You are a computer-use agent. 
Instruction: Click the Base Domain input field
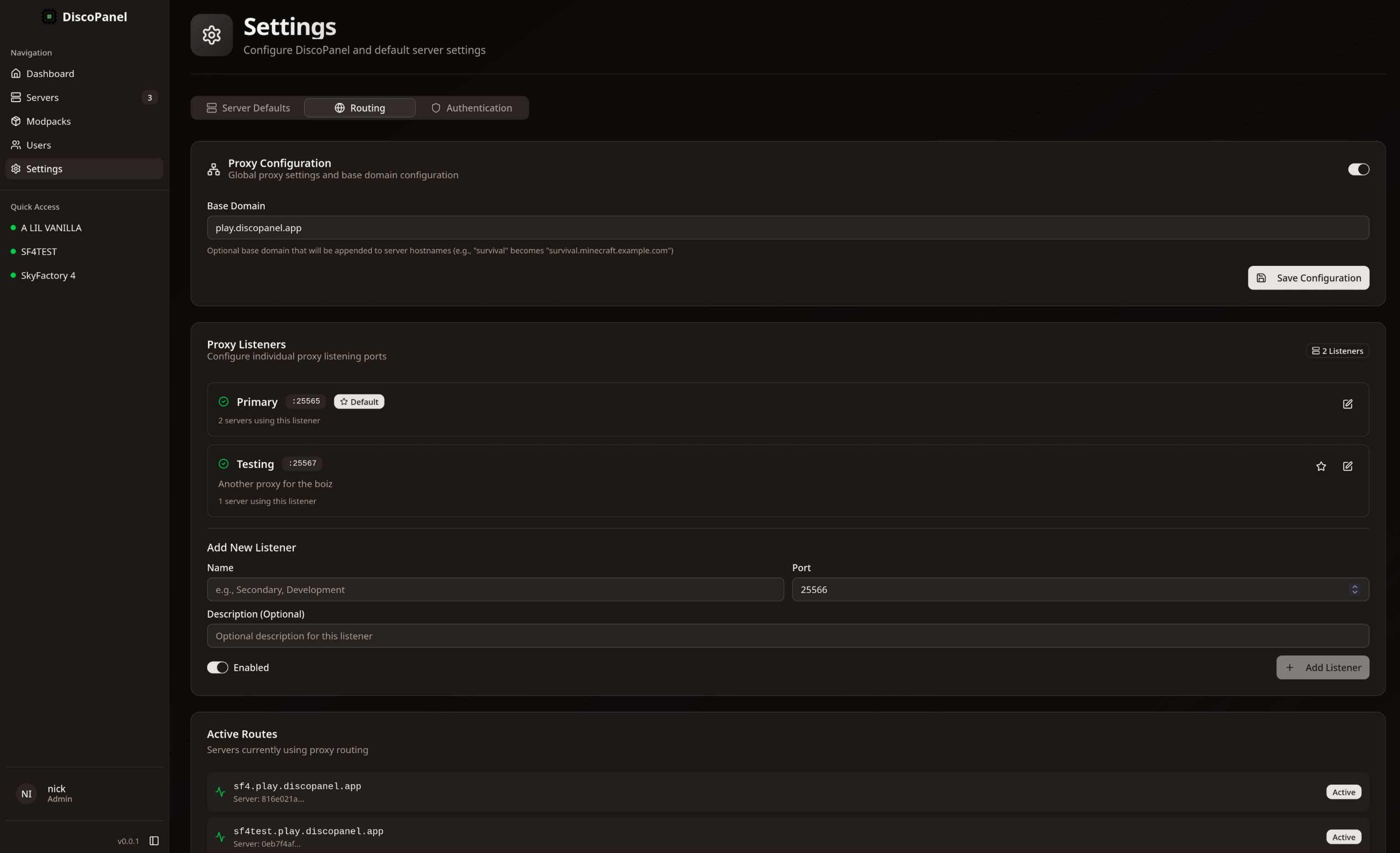point(788,228)
